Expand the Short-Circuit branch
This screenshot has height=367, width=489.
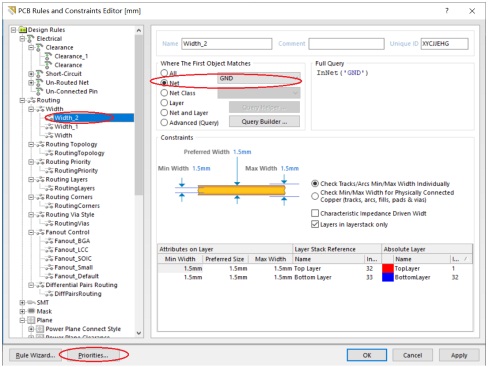(31, 74)
